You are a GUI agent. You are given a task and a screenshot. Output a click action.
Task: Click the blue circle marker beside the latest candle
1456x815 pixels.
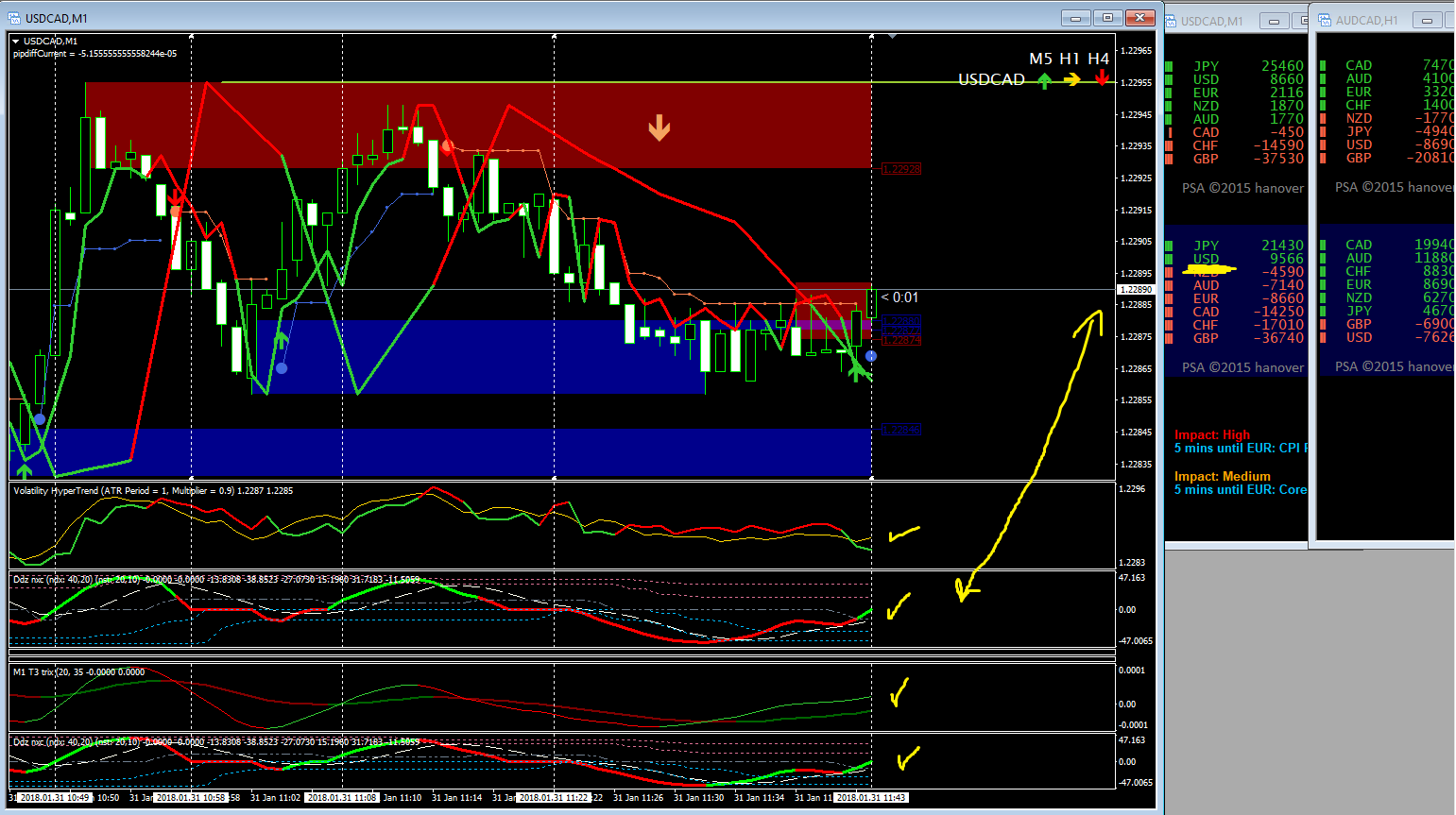tap(871, 356)
